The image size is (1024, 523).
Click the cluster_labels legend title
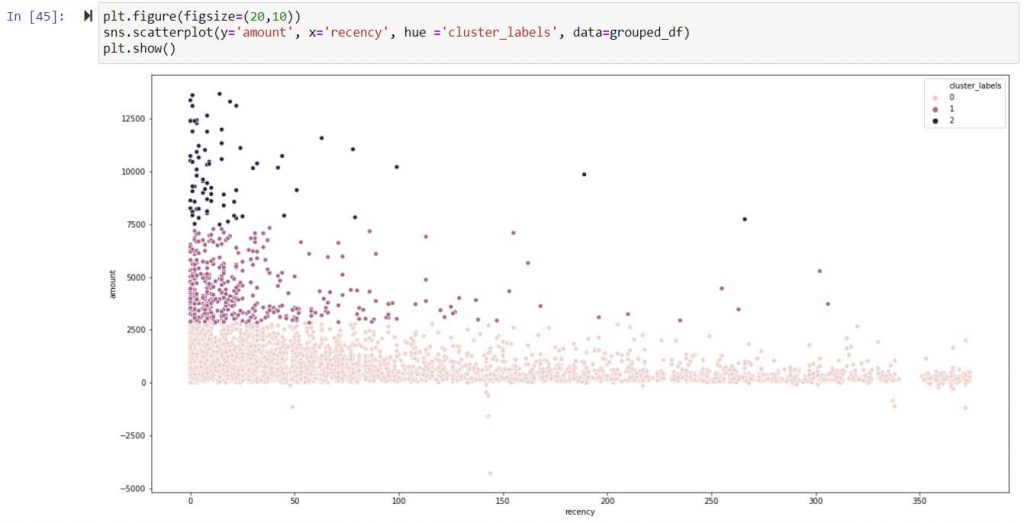(x=975, y=86)
